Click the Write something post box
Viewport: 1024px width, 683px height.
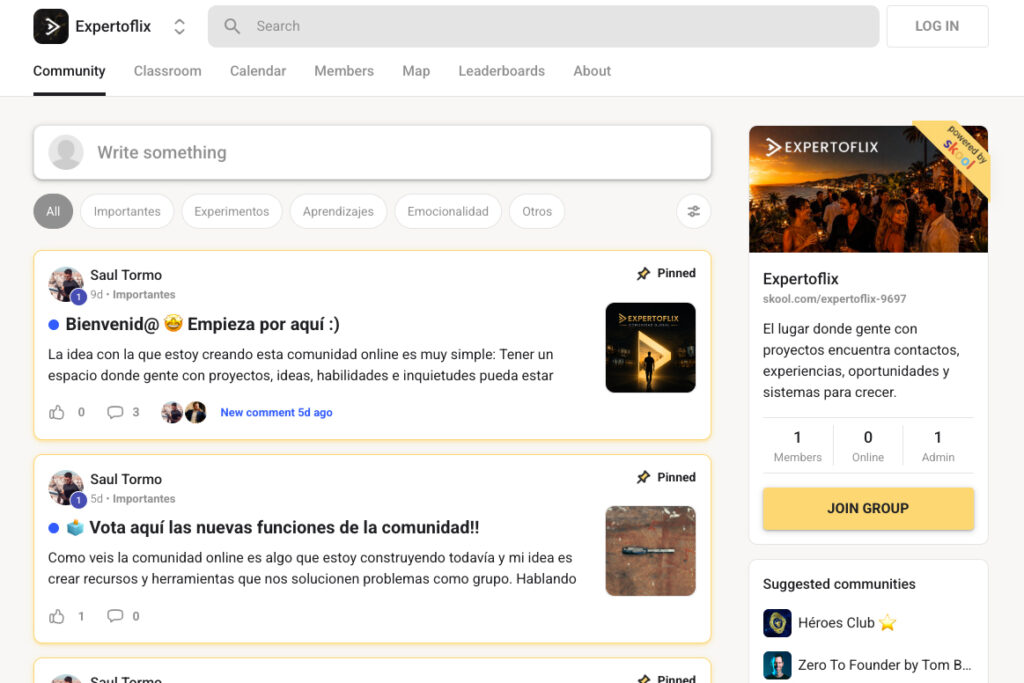click(x=372, y=153)
